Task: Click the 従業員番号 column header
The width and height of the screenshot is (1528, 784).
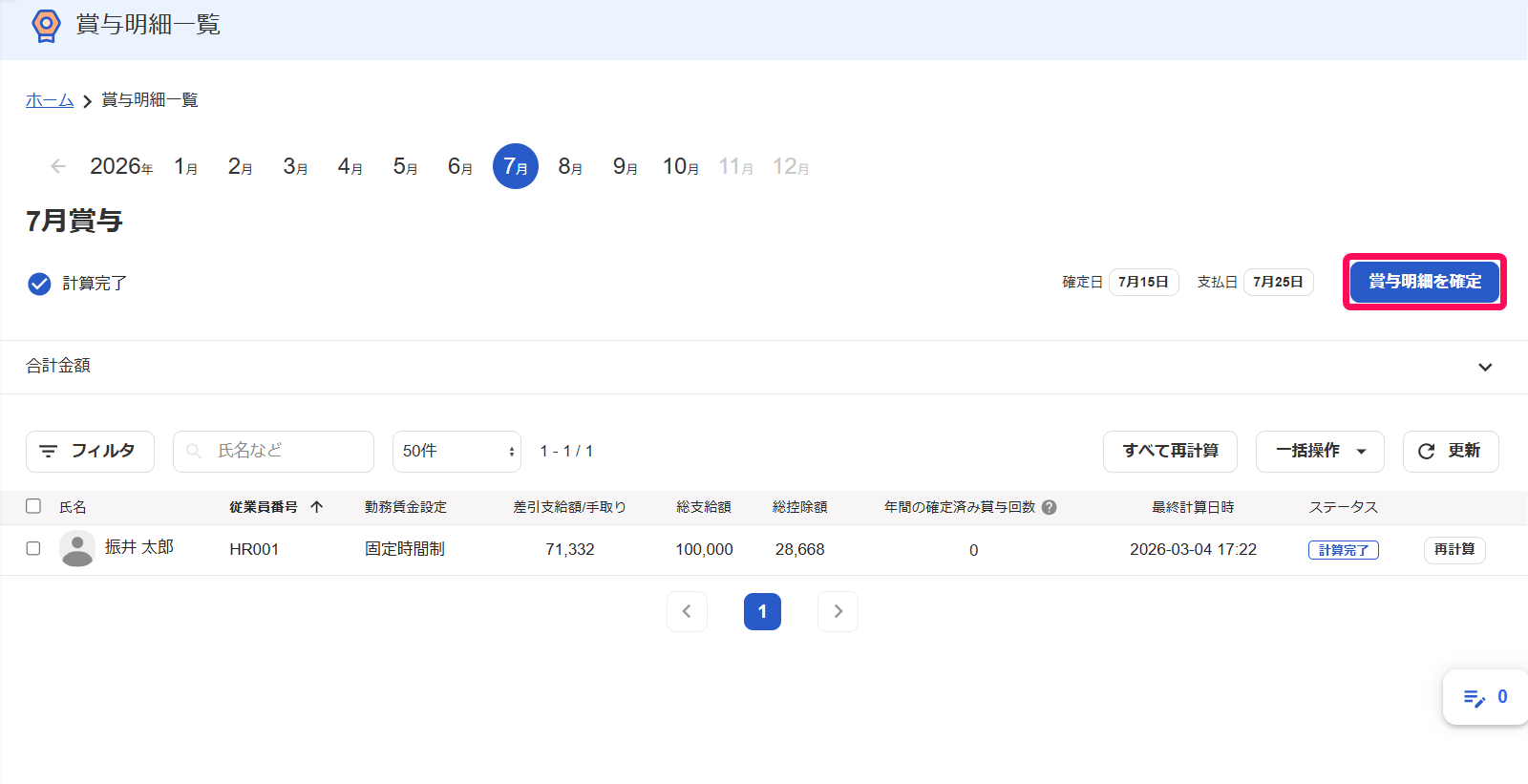Action: point(264,507)
